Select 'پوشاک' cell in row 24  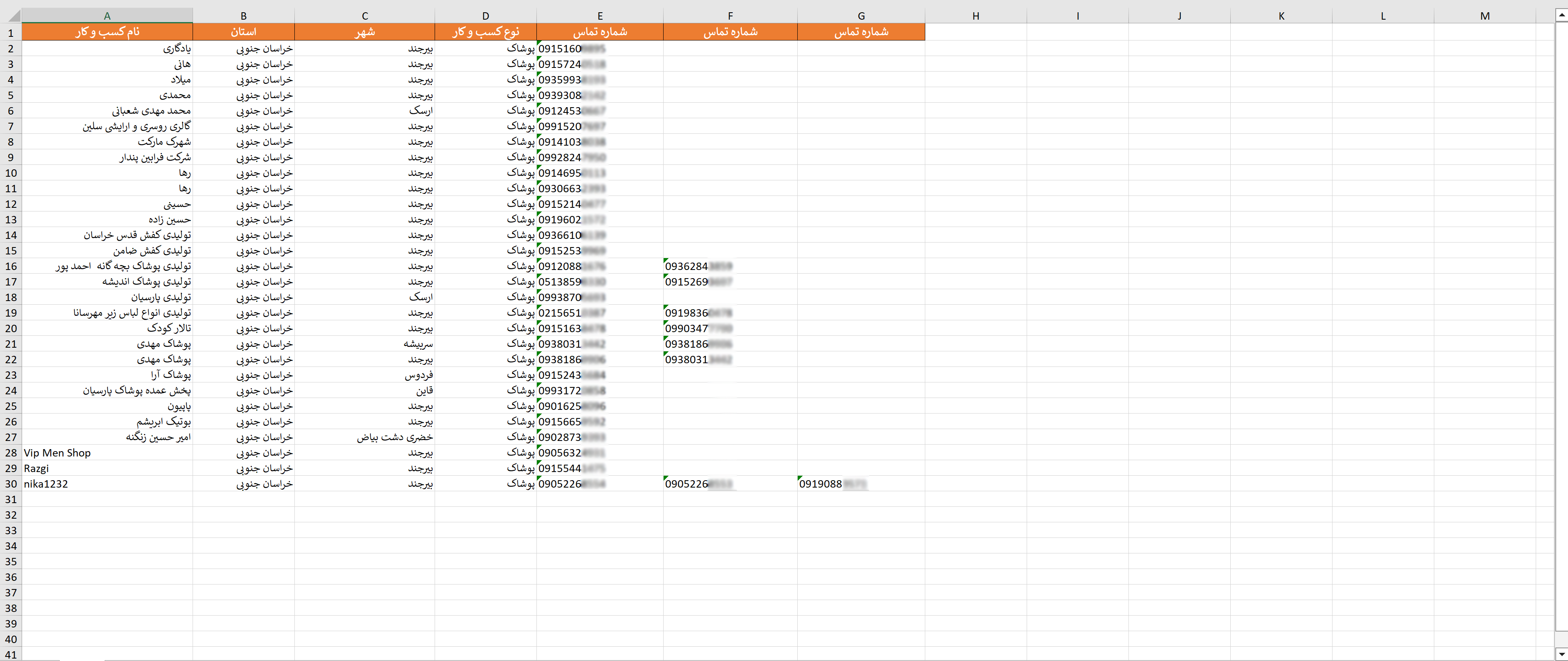pyautogui.click(x=486, y=391)
